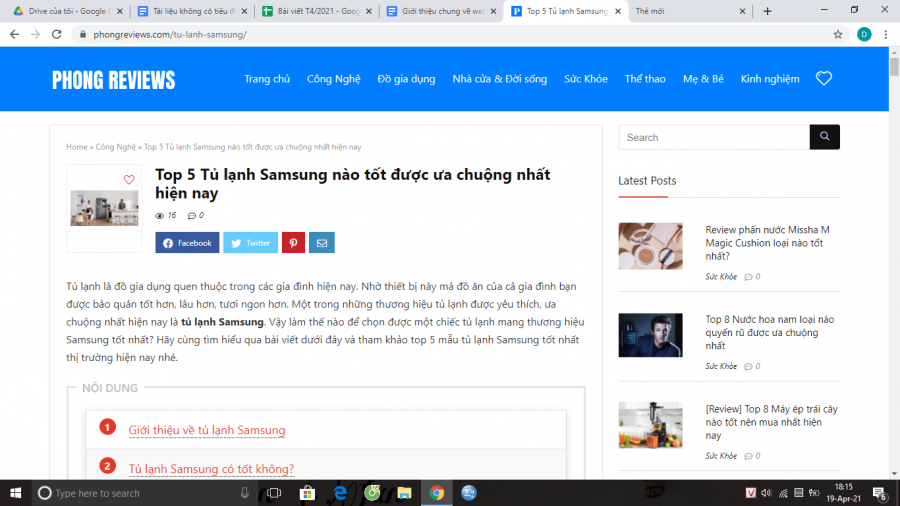
Task: Click the Windows taskbar search box
Action: [x=143, y=493]
